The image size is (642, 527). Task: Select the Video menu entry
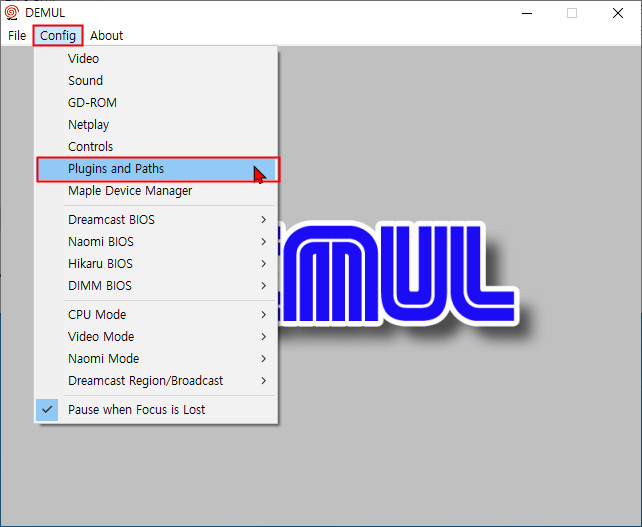pos(156,59)
